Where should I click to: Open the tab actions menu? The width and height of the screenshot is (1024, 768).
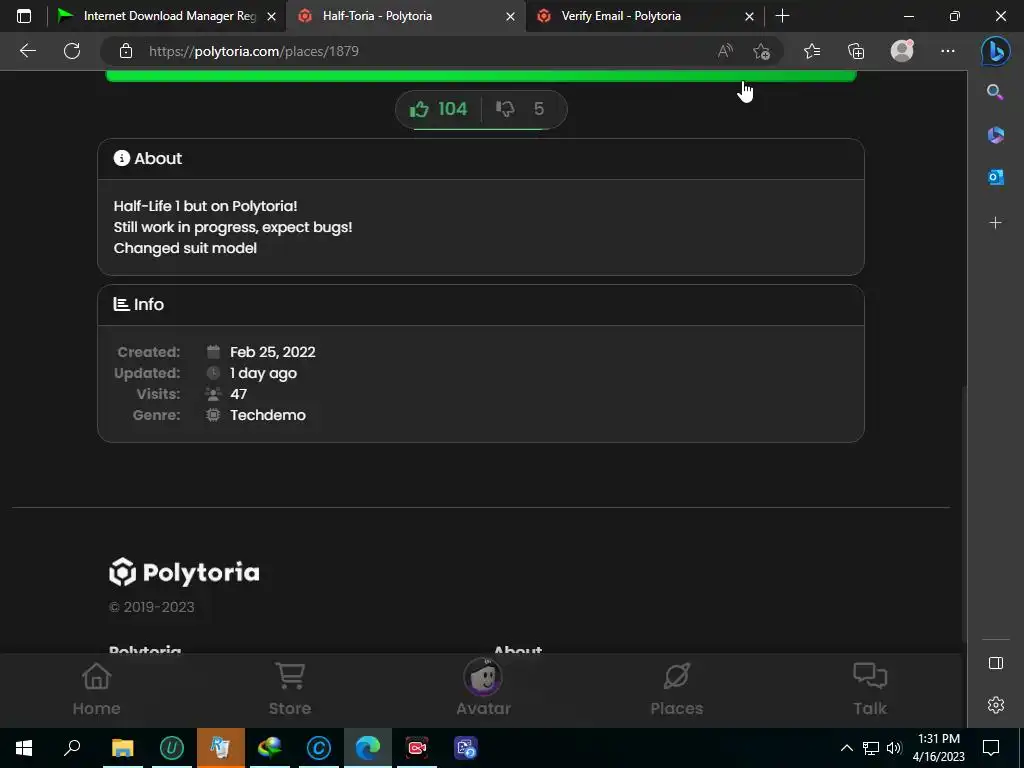point(24,16)
